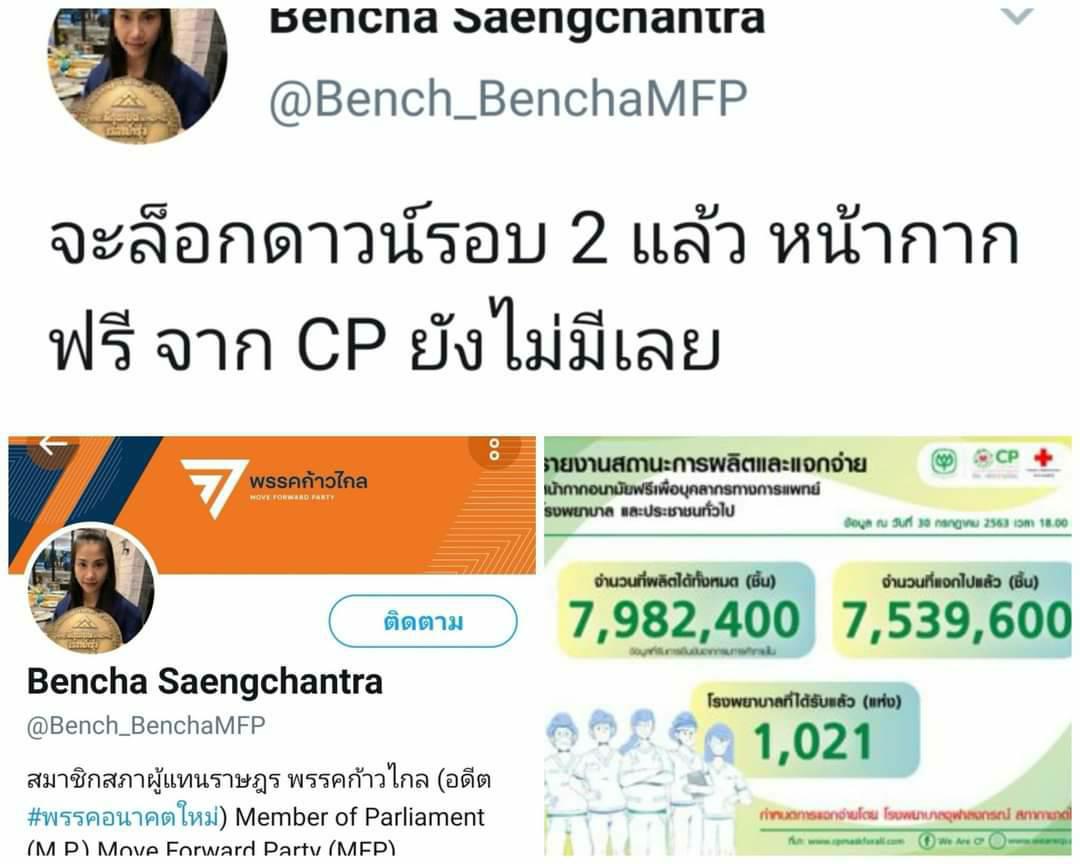Image resolution: width=1080 pixels, height=864 pixels.
Task: Open the small profile avatar photo
Action: 90,587
